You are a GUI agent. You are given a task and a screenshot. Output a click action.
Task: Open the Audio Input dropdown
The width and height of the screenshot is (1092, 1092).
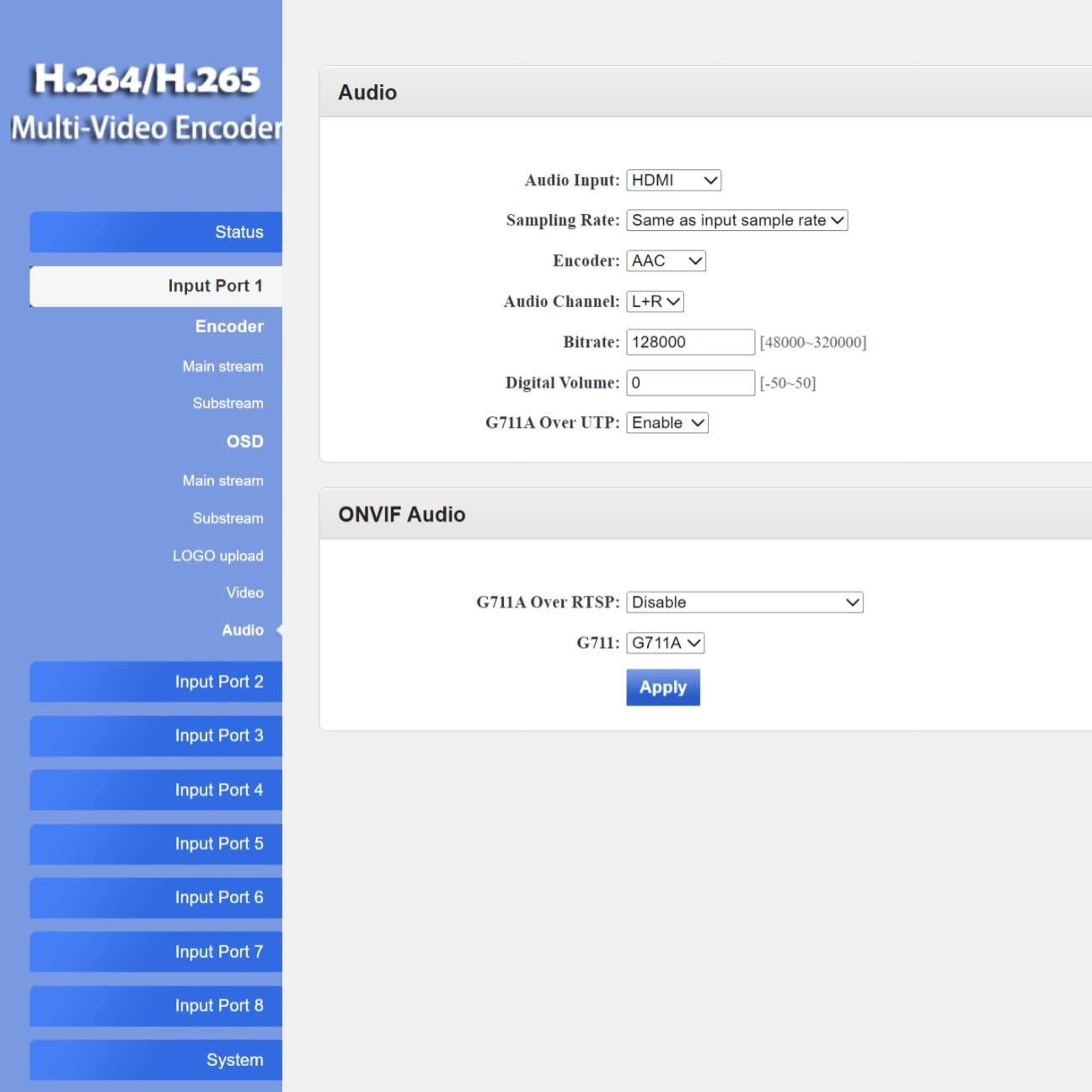pos(672,179)
